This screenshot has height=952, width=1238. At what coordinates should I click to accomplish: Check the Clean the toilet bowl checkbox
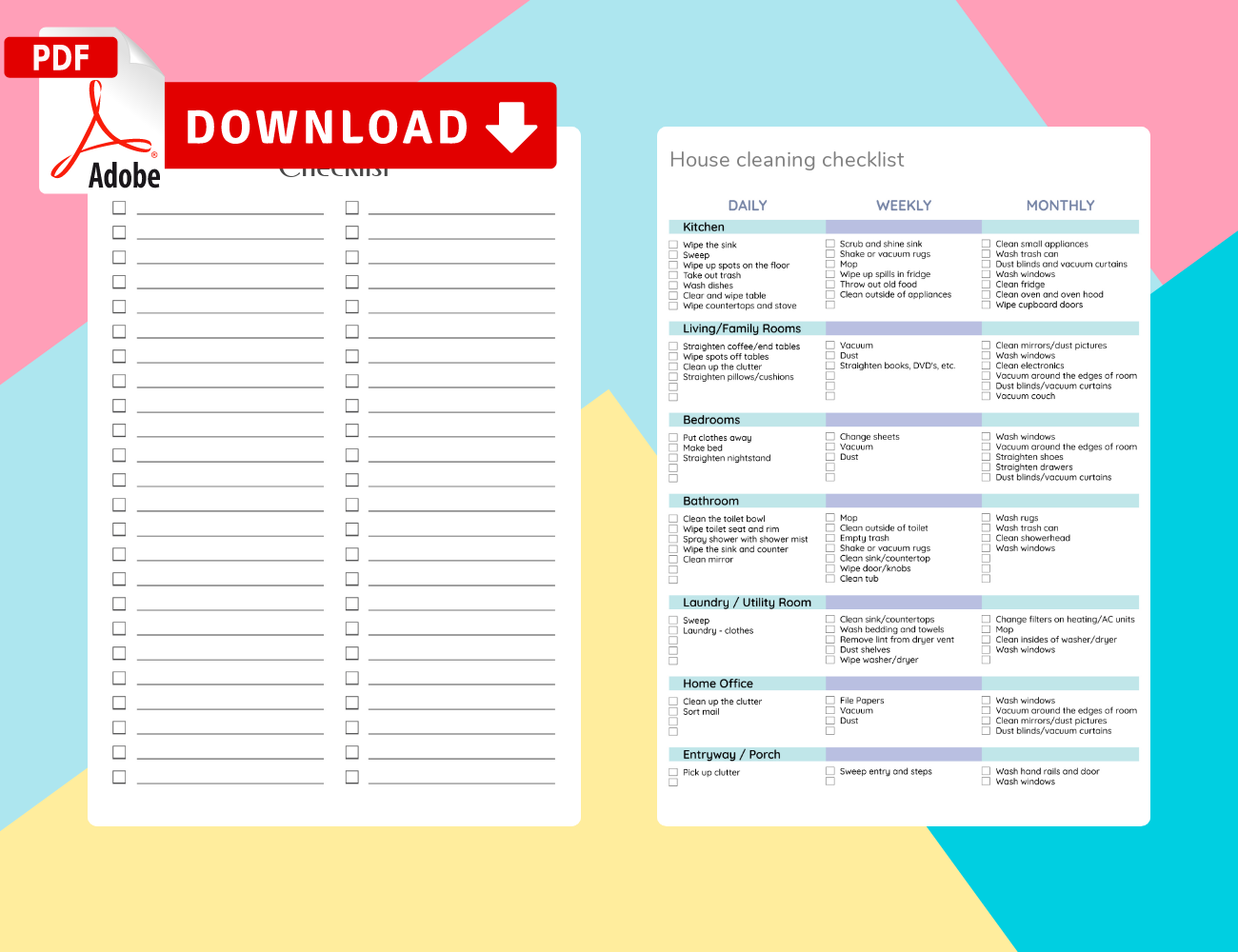(673, 519)
